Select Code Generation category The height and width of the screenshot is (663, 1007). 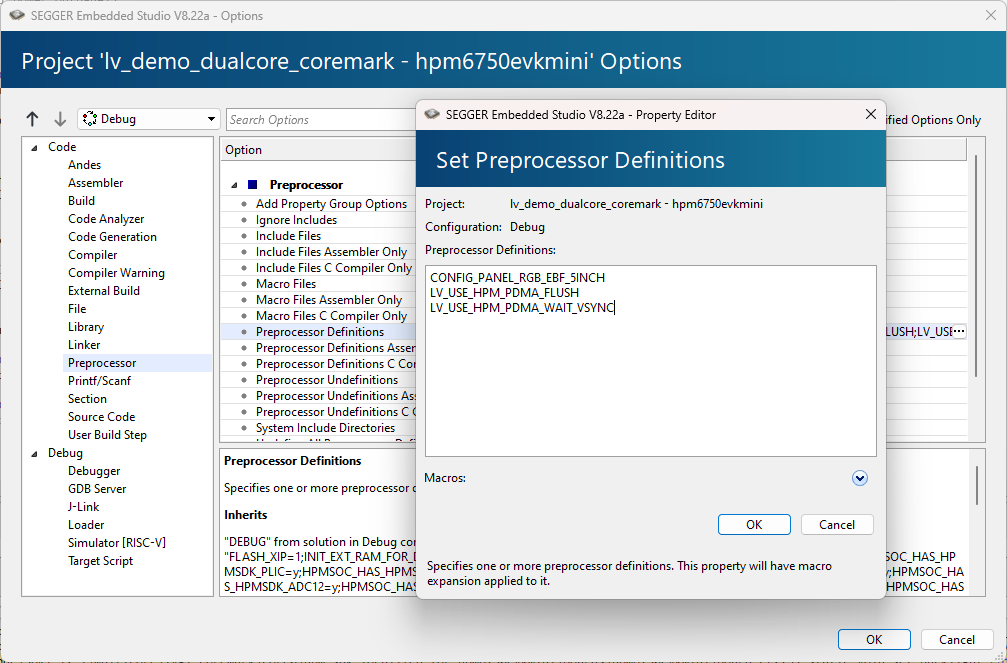pos(112,237)
